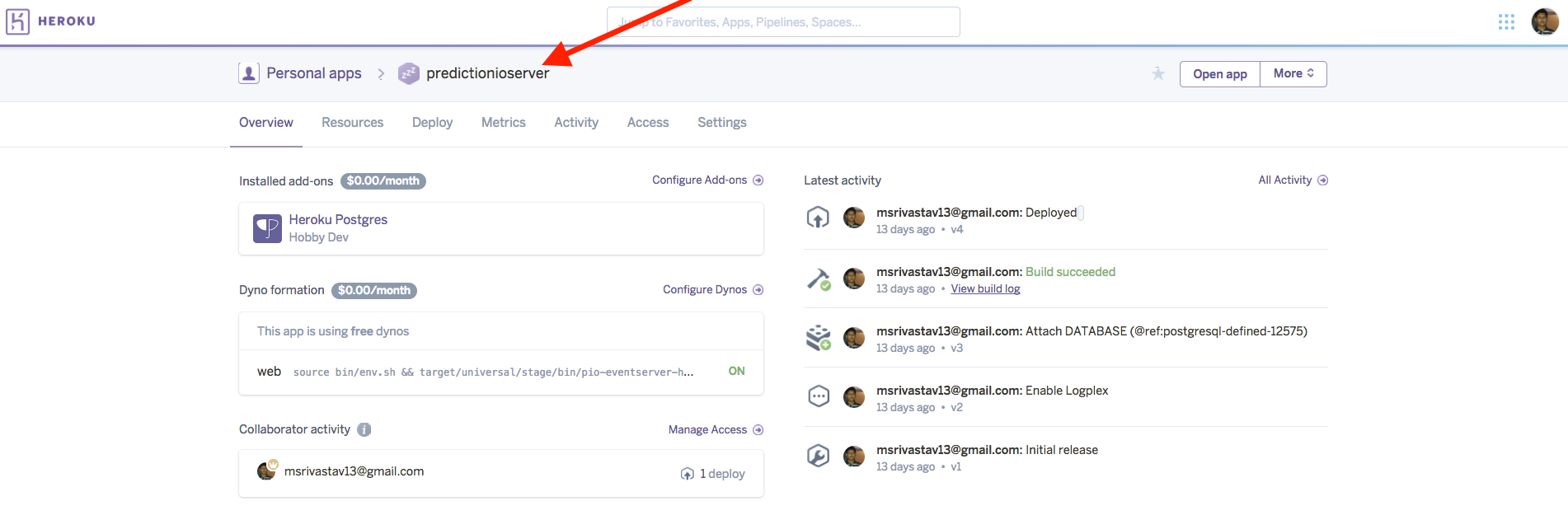1568x520 pixels.
Task: Click the All Activity arrow icon
Action: tap(1323, 180)
